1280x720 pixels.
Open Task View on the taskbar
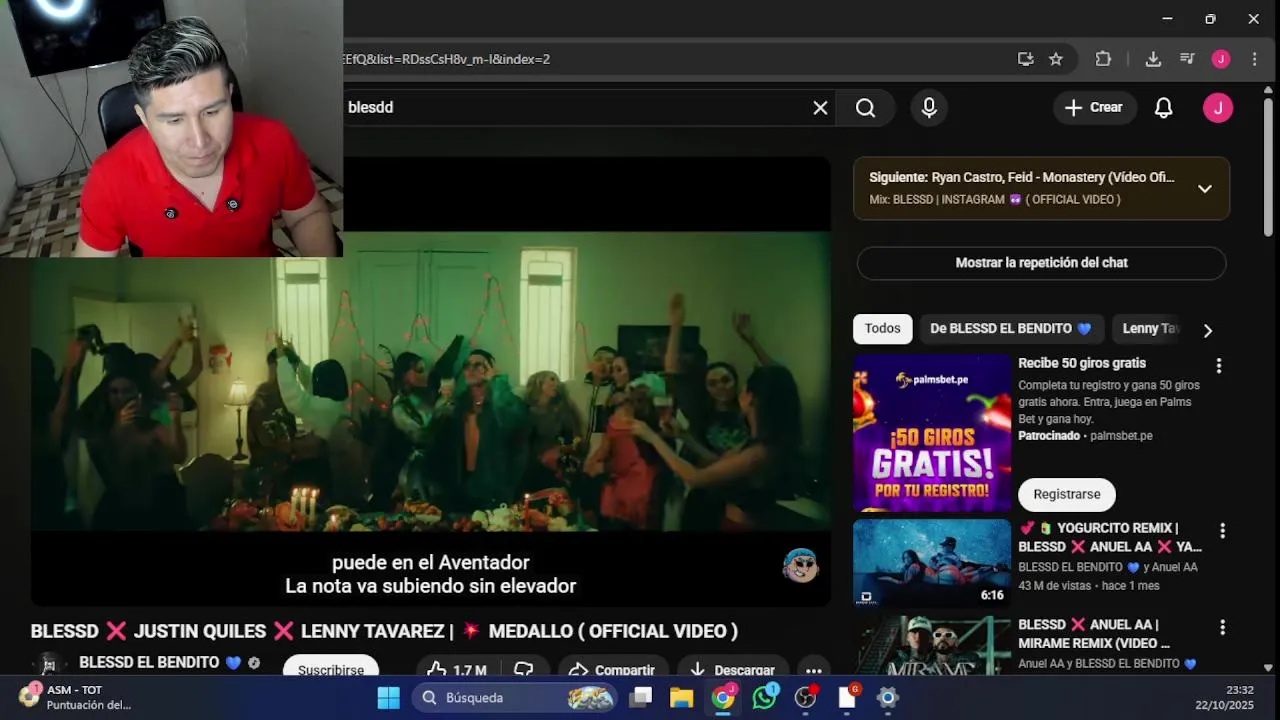coord(641,697)
